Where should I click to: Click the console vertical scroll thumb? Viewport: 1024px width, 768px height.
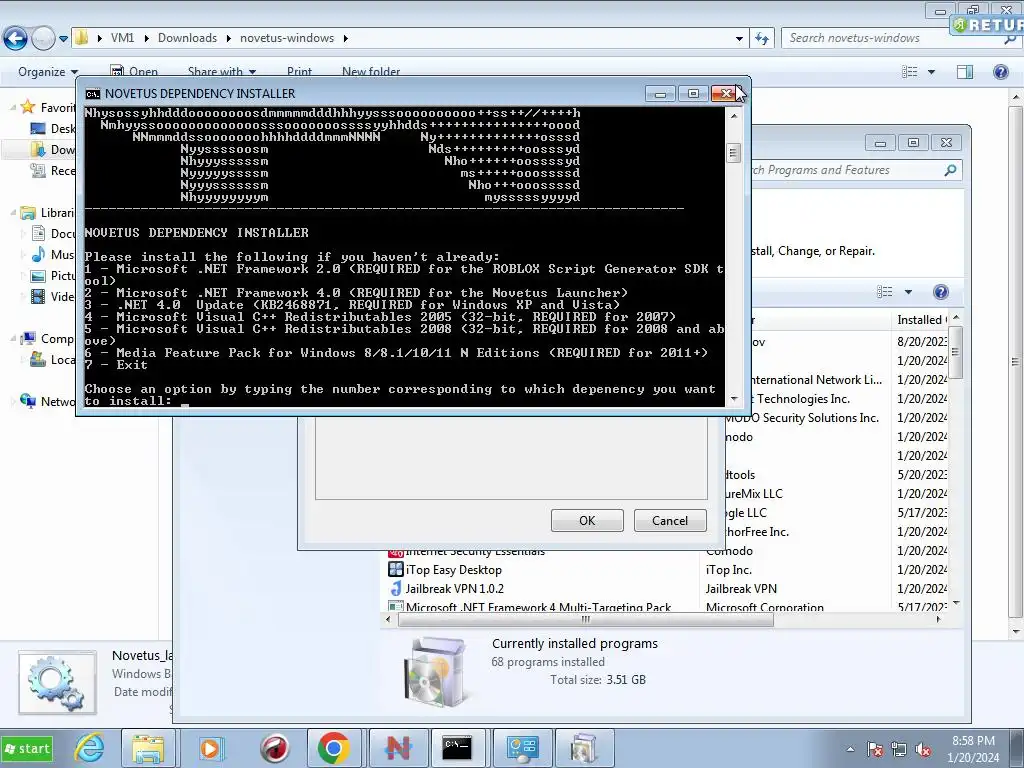coord(733,153)
